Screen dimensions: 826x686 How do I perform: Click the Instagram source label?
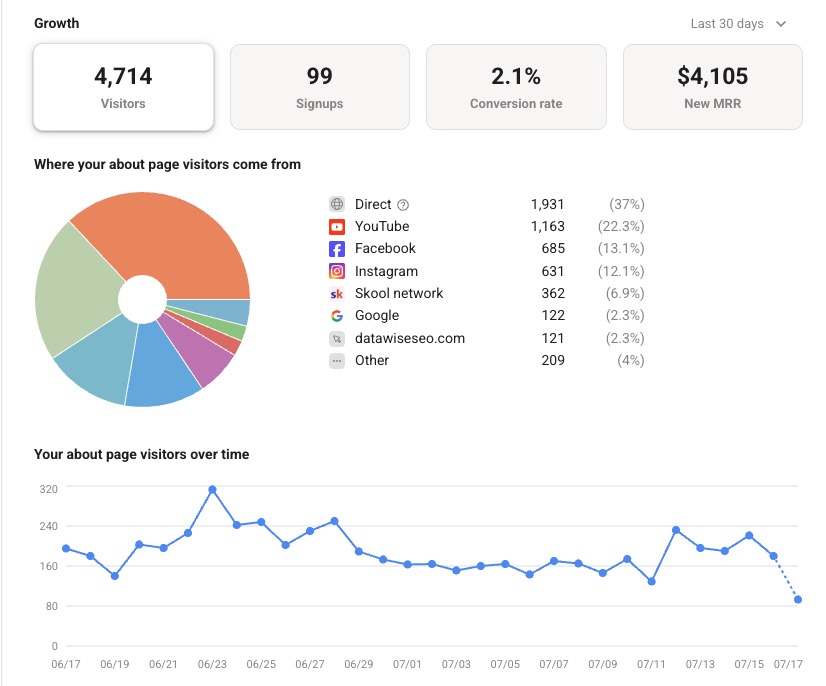pyautogui.click(x=386, y=271)
